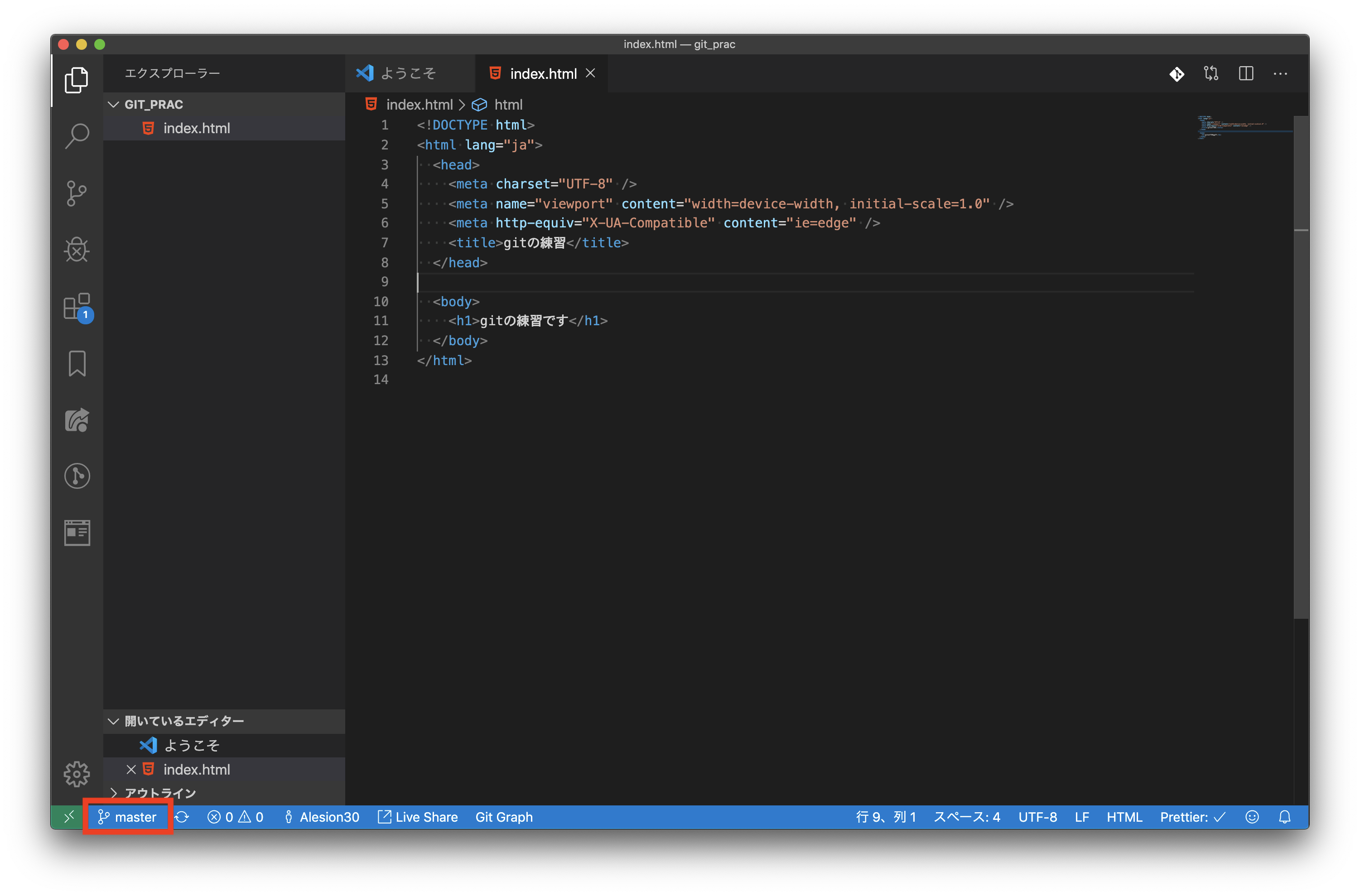Viewport: 1360px width, 896px height.
Task: Open the Debug view icon
Action: tap(77, 250)
